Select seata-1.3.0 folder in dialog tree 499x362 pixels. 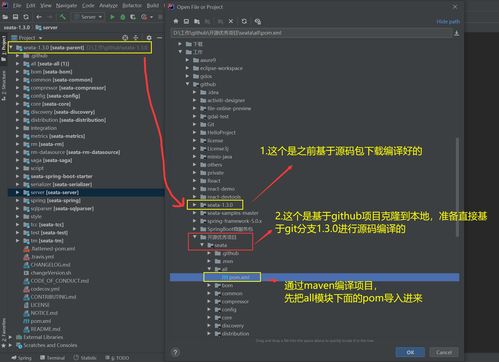[220, 205]
